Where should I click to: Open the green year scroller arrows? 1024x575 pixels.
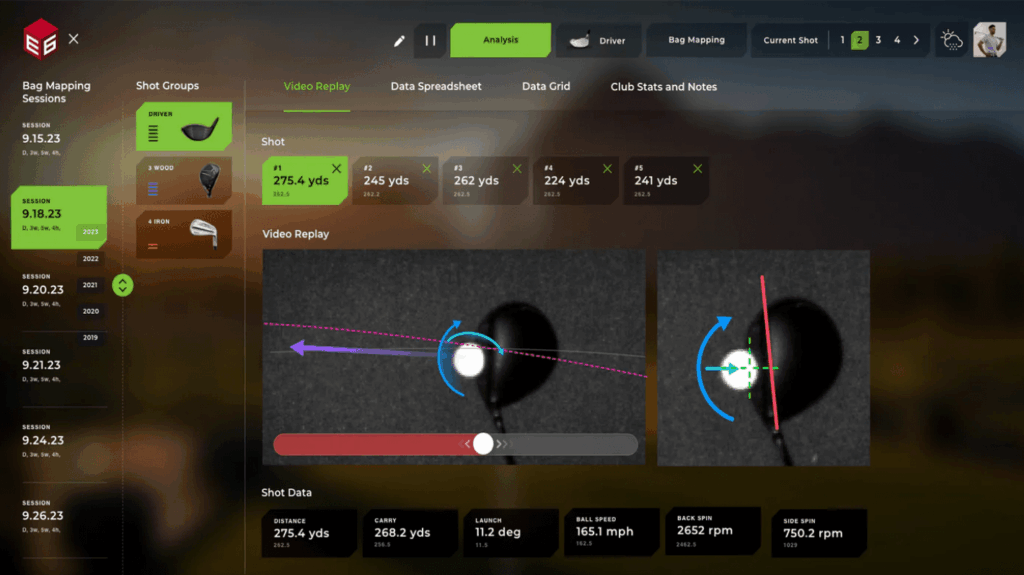[122, 285]
